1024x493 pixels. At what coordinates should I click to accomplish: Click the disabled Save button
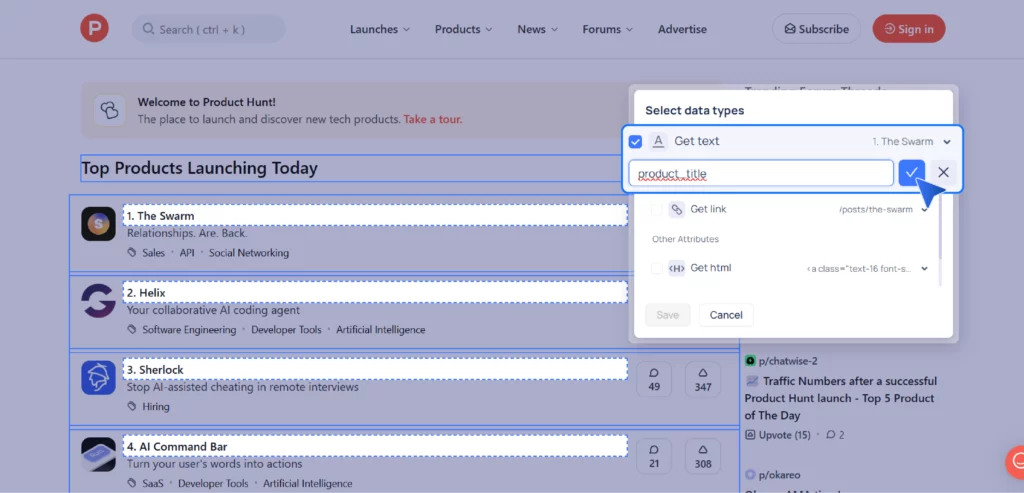click(667, 315)
